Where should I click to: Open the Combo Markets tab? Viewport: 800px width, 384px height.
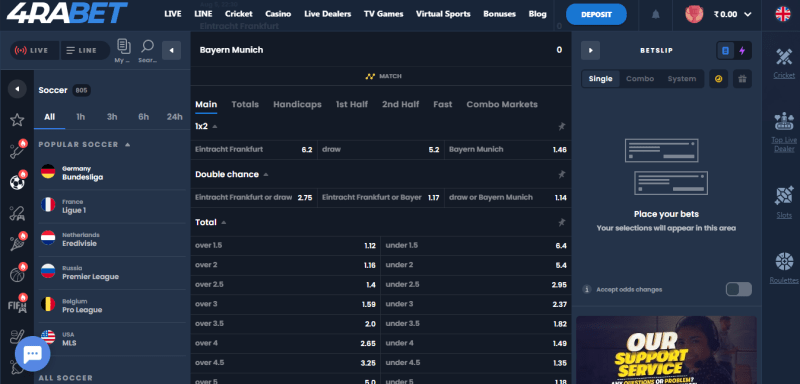(x=502, y=104)
